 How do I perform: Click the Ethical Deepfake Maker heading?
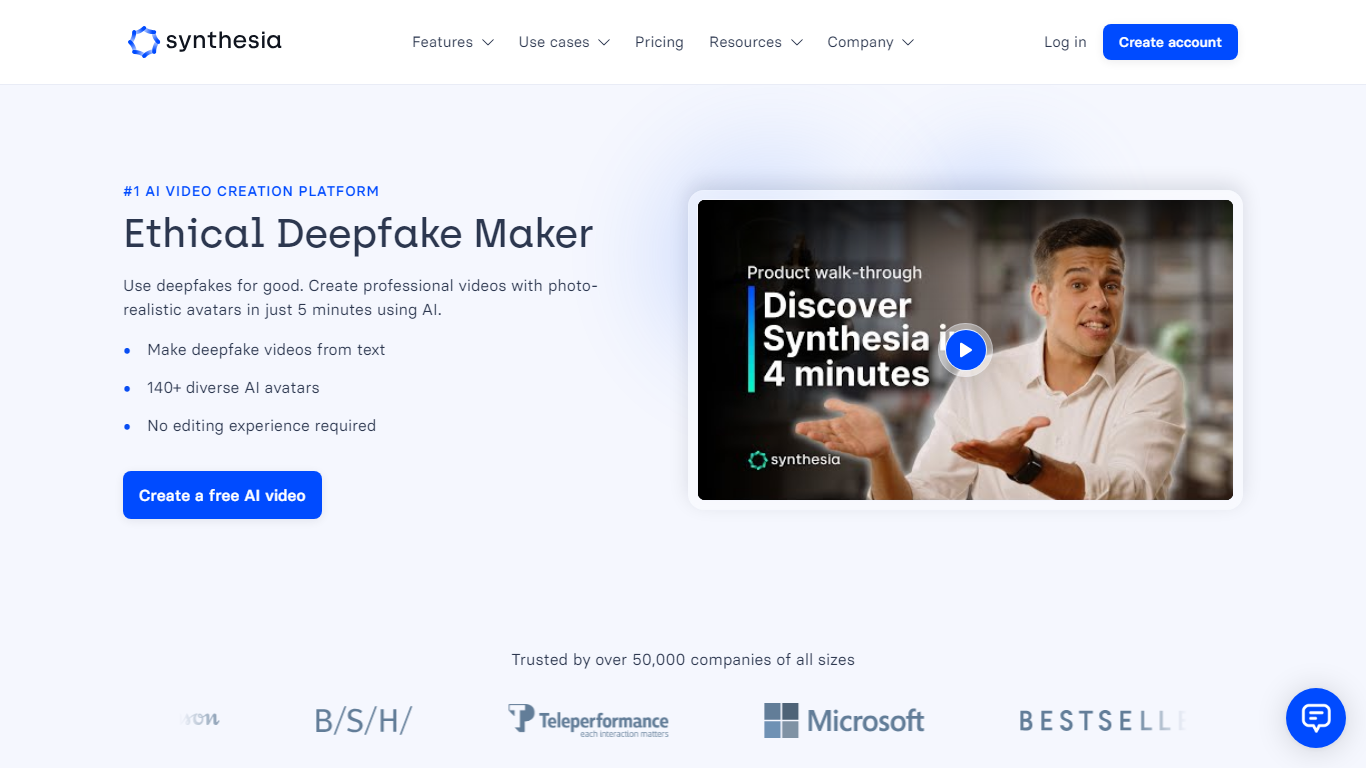(358, 234)
